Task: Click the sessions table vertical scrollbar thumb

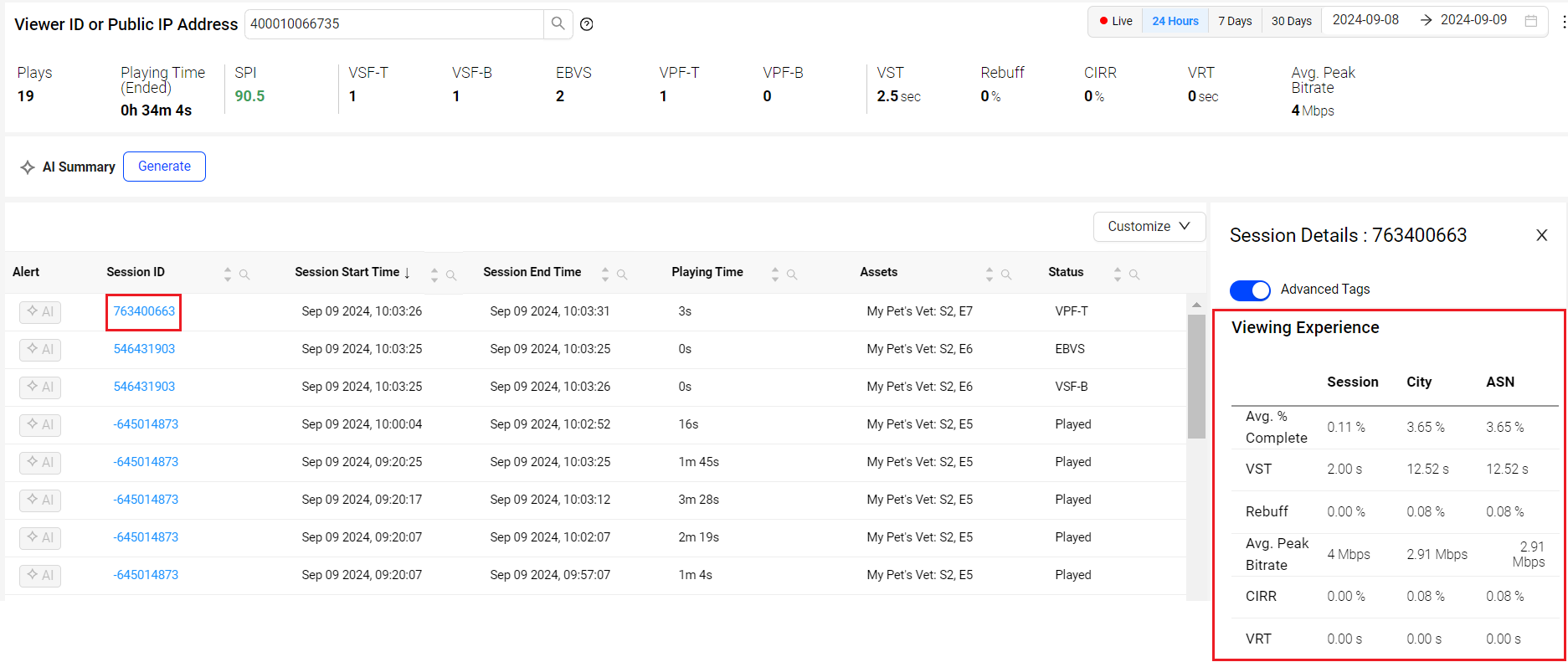Action: tap(1196, 376)
